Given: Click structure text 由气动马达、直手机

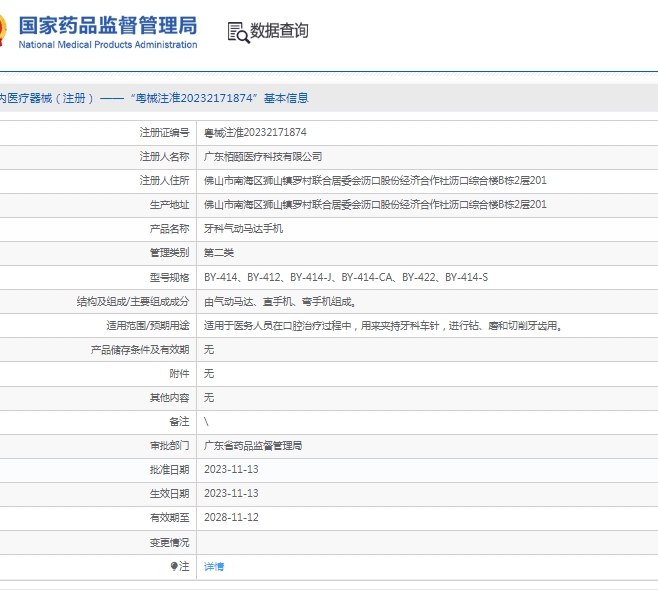Looking at the screenshot, I should coord(280,301).
